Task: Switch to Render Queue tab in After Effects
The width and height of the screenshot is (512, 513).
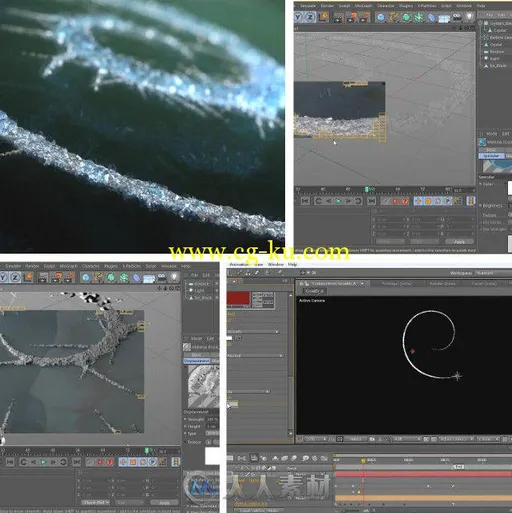Action: pyautogui.click(x=442, y=284)
